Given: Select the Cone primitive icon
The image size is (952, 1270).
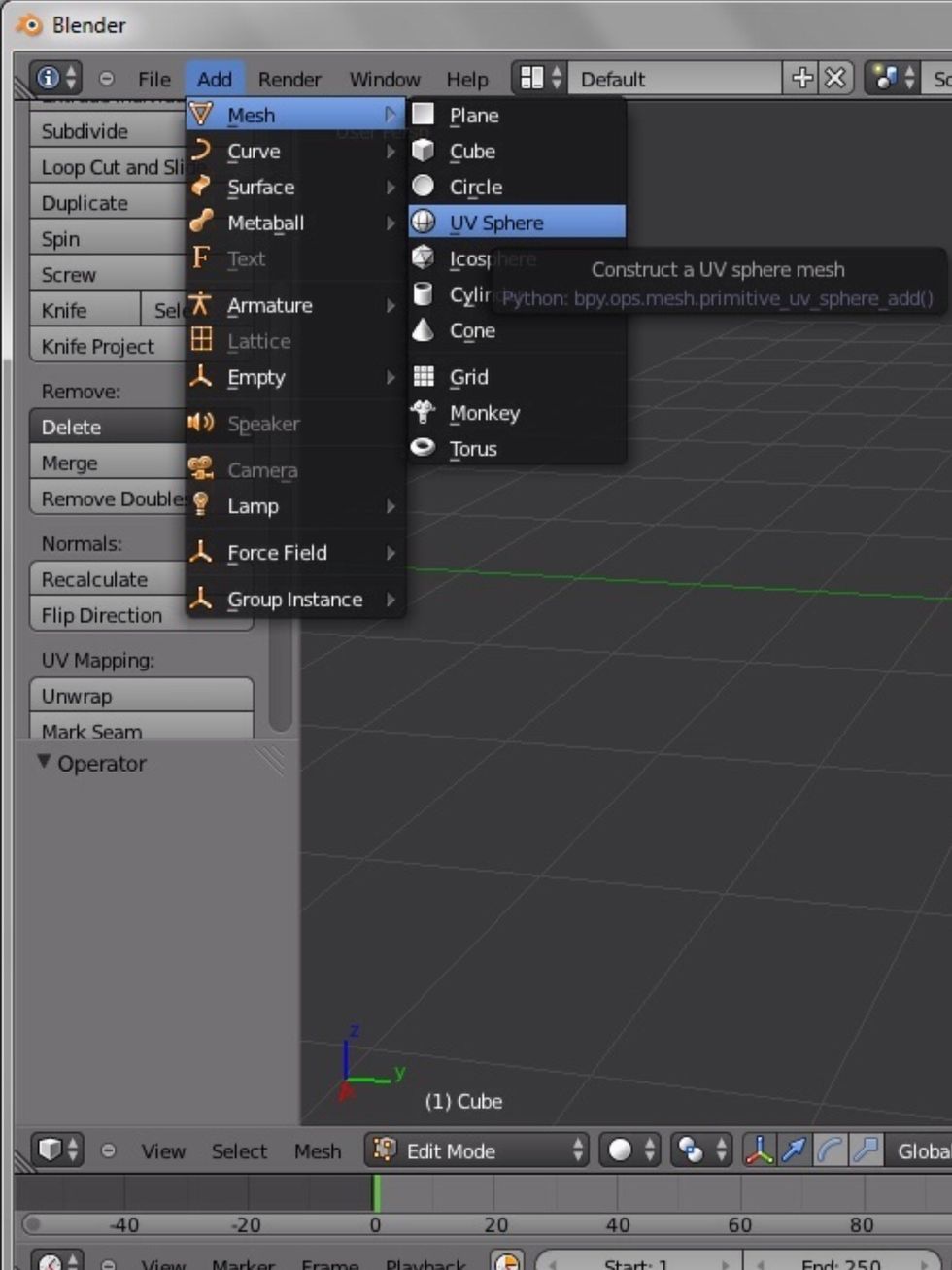Looking at the screenshot, I should pos(425,330).
